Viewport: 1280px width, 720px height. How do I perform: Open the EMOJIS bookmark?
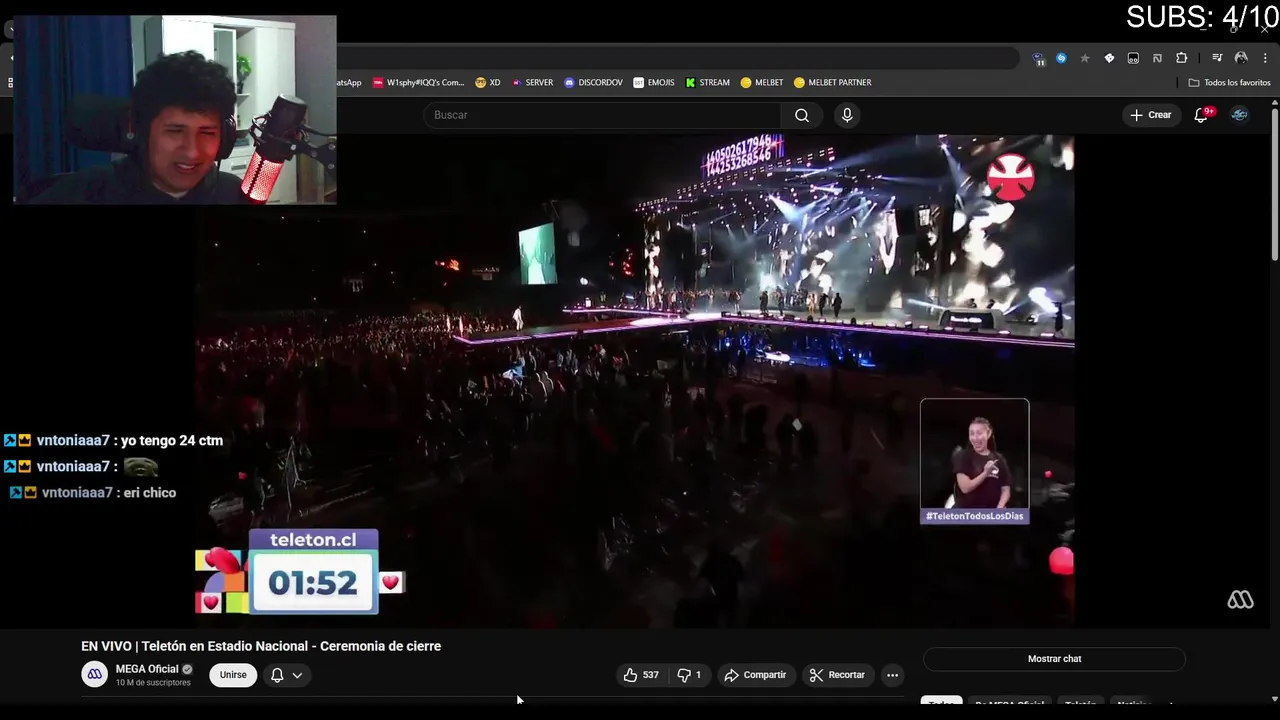pos(654,83)
